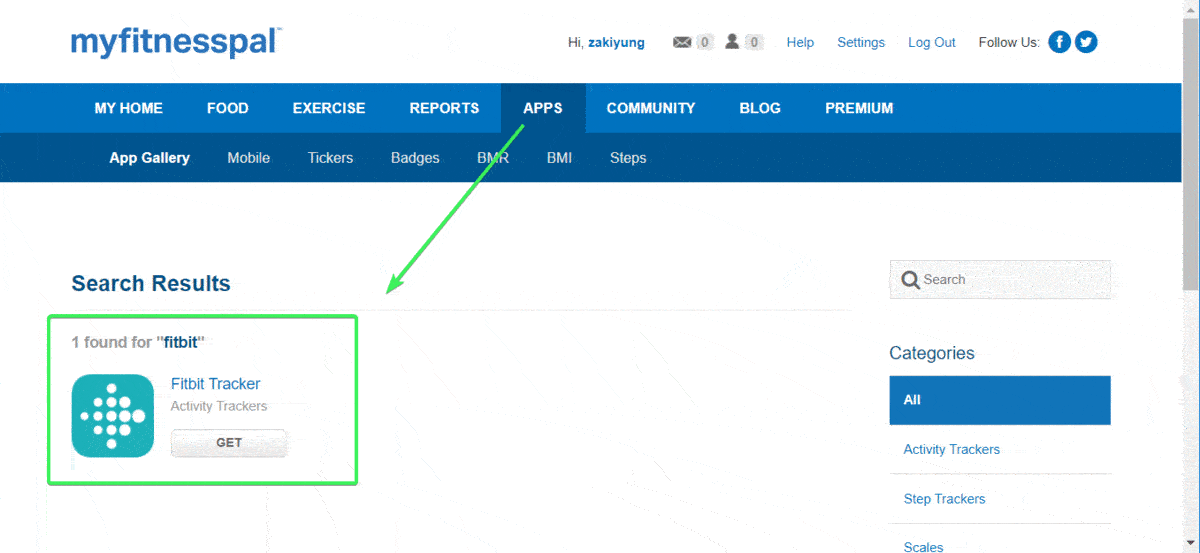Open the messages envelope icon
1200x553 pixels.
click(x=682, y=42)
